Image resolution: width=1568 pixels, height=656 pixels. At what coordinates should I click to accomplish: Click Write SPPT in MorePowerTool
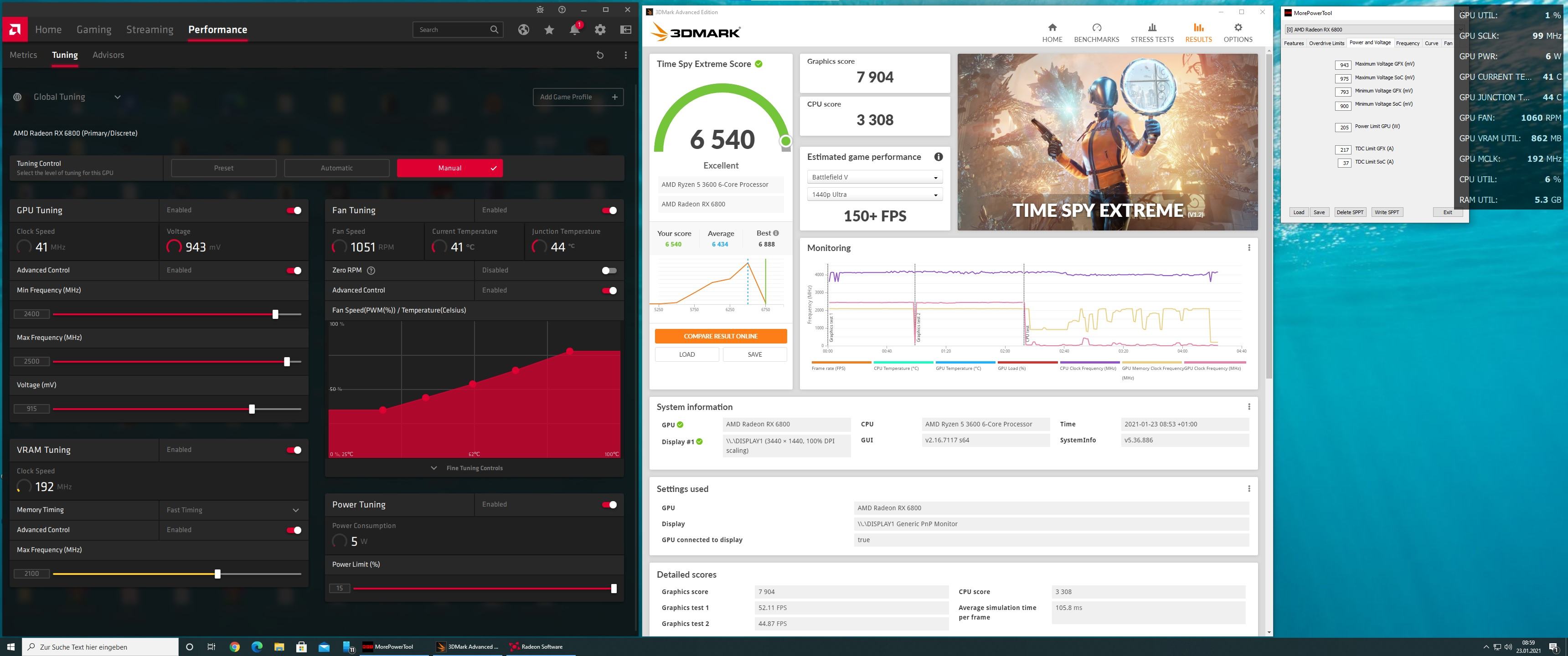[x=1387, y=212]
